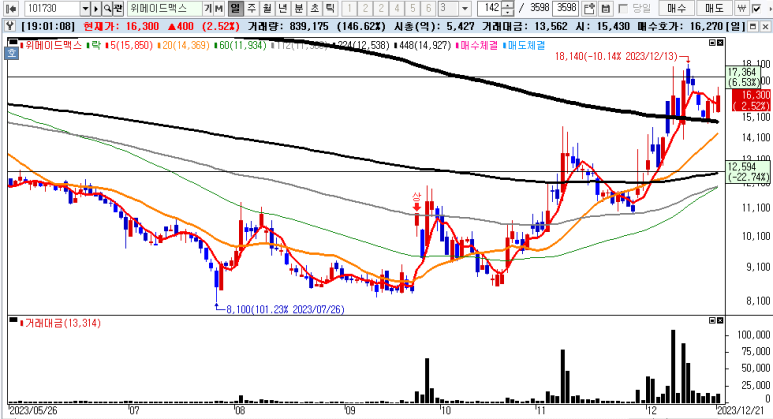The image size is (773, 419).
Task: Toggle the checked box next to ₩ icon
Action: pos(756,8)
